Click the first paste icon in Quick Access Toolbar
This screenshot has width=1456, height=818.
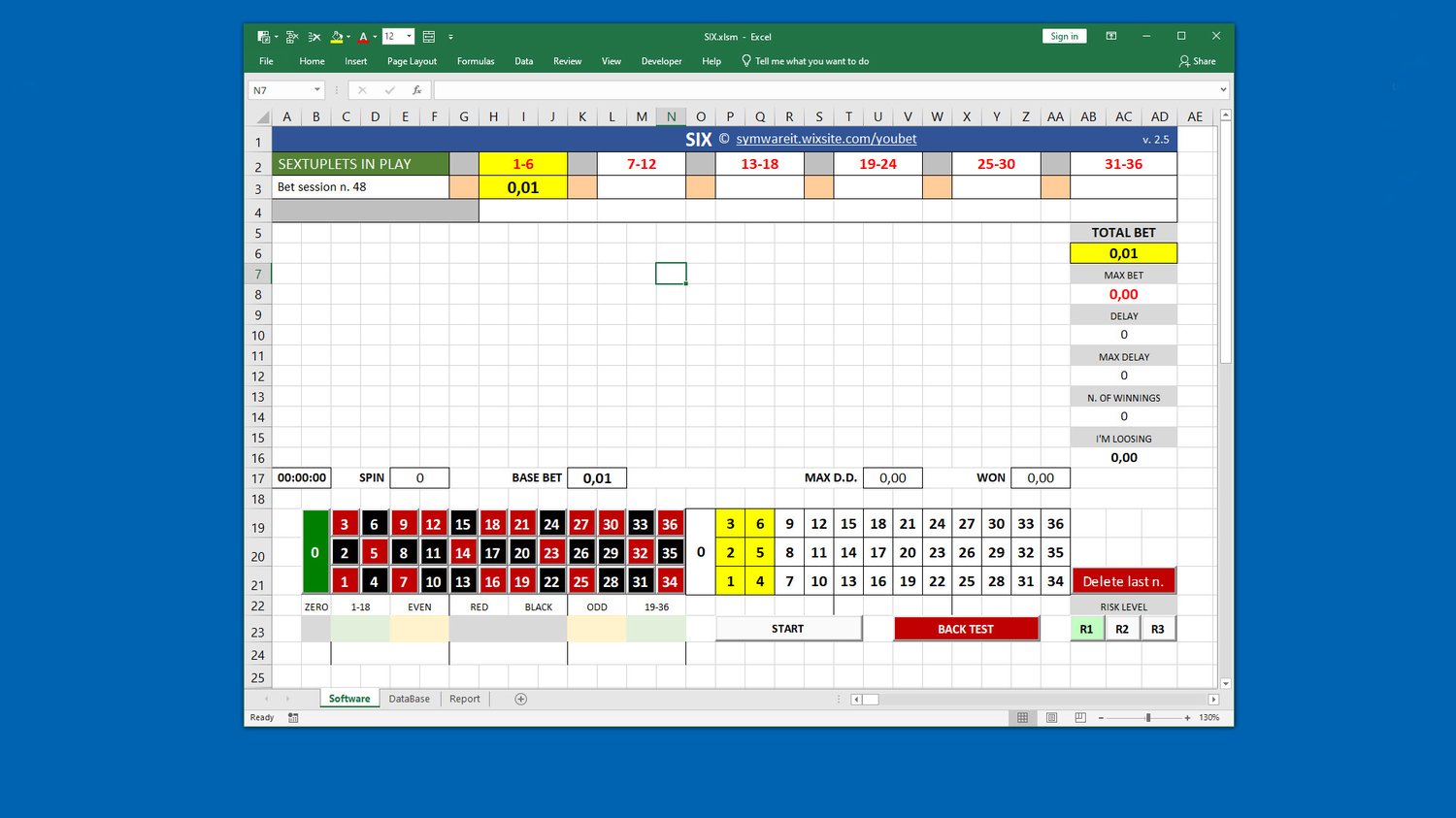tap(263, 37)
